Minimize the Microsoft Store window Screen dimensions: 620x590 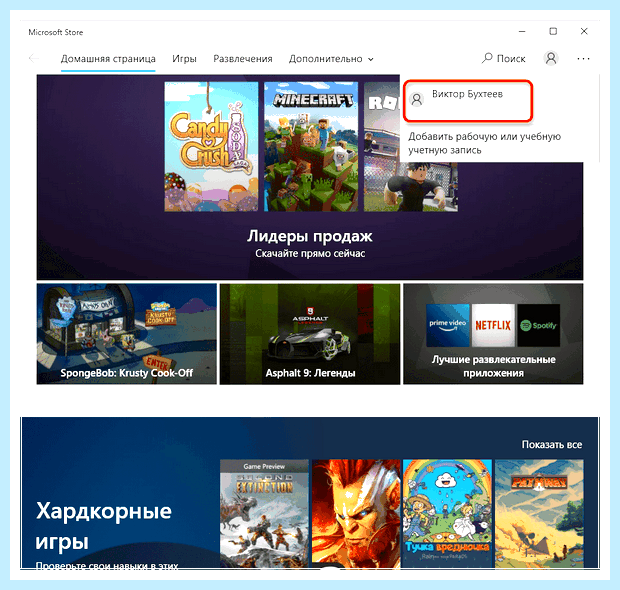(522, 31)
